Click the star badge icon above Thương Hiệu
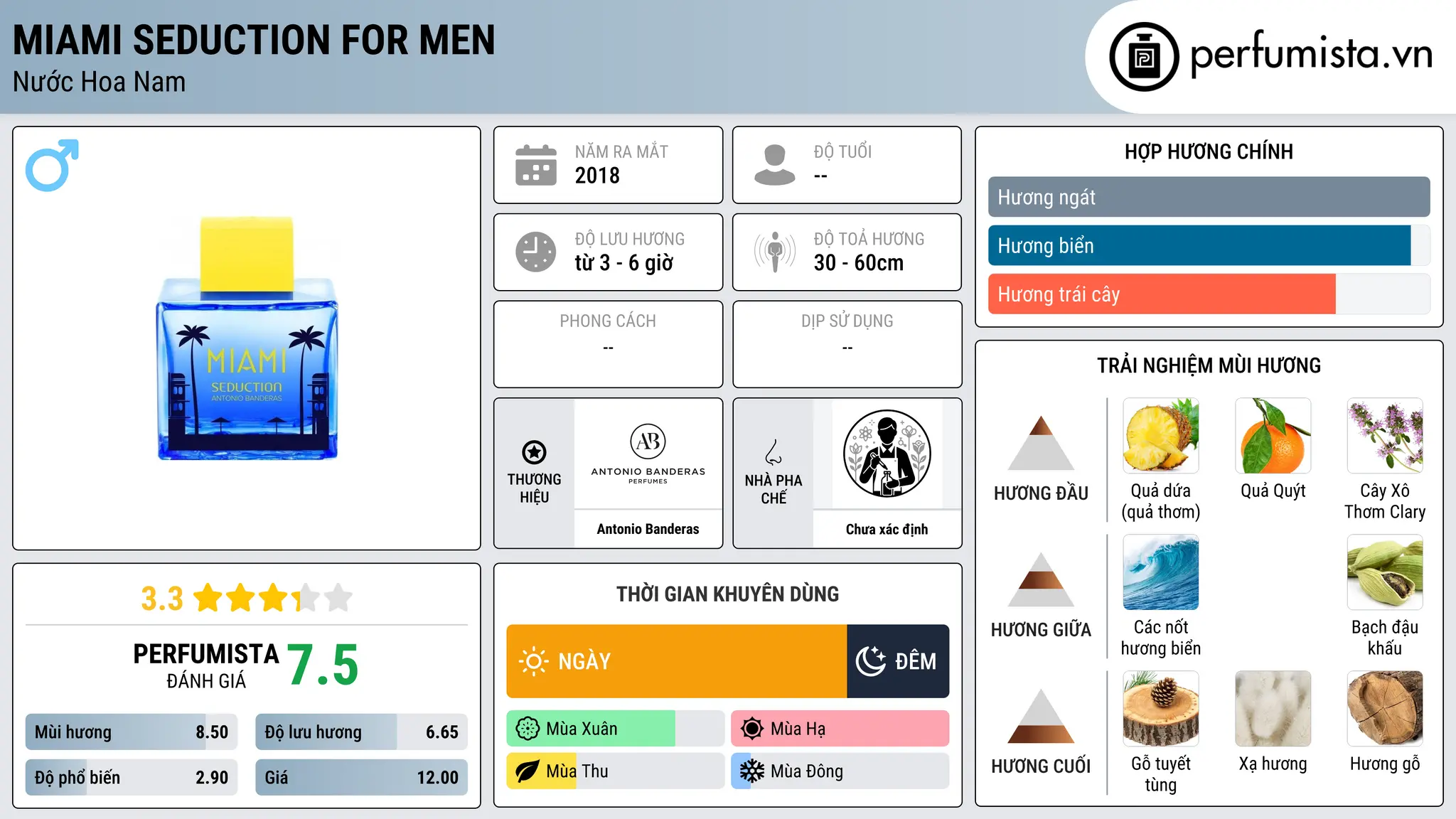Viewport: 1456px width, 819px height. [x=535, y=452]
